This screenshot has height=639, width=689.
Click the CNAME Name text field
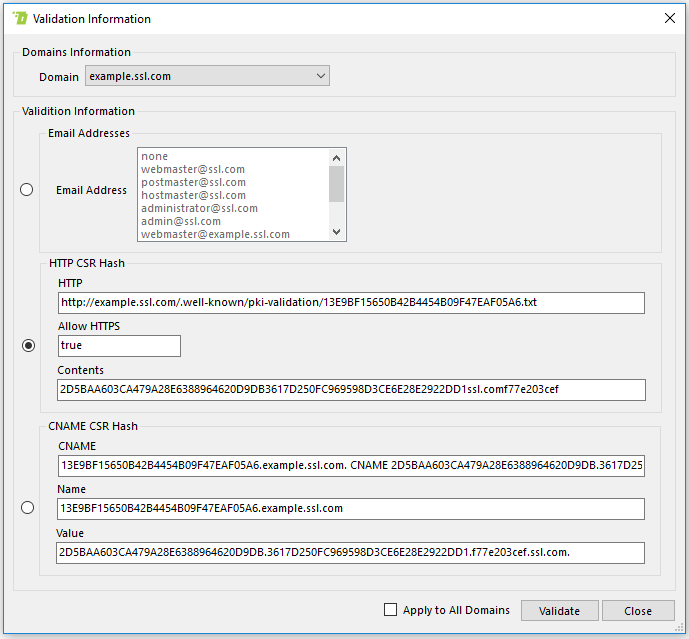(x=351, y=509)
